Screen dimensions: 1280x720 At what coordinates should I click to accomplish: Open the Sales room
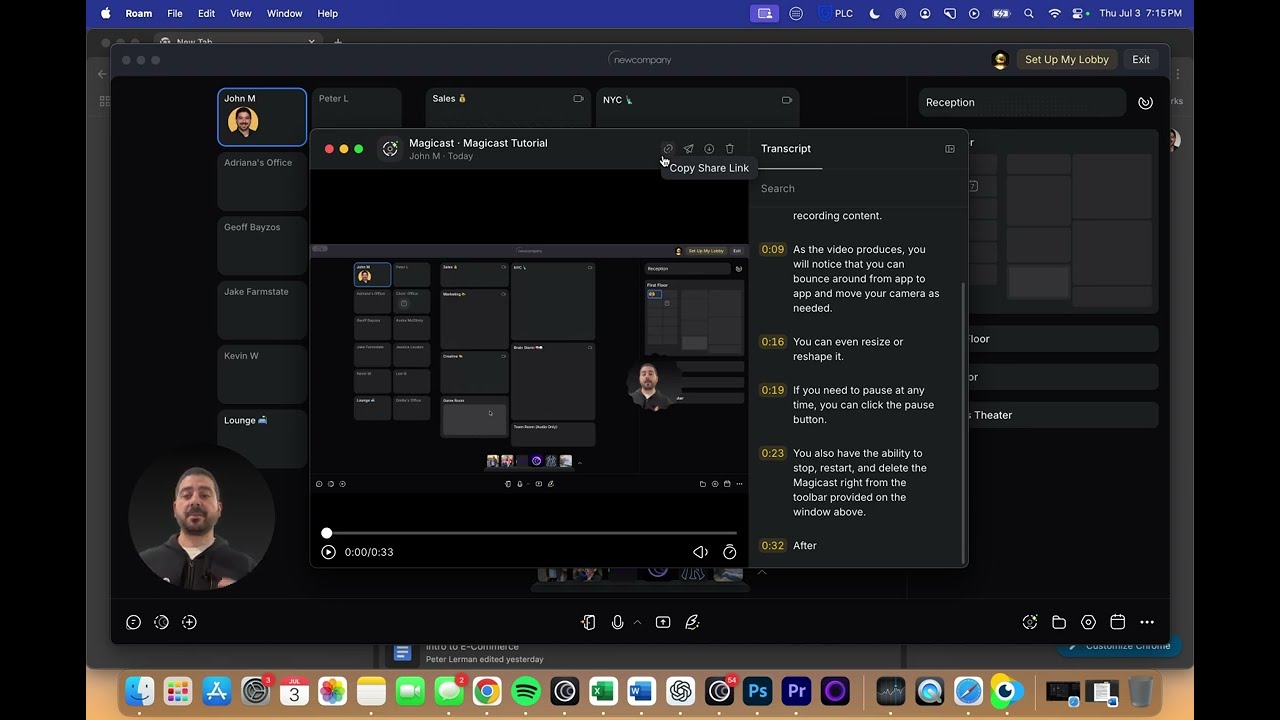point(508,108)
